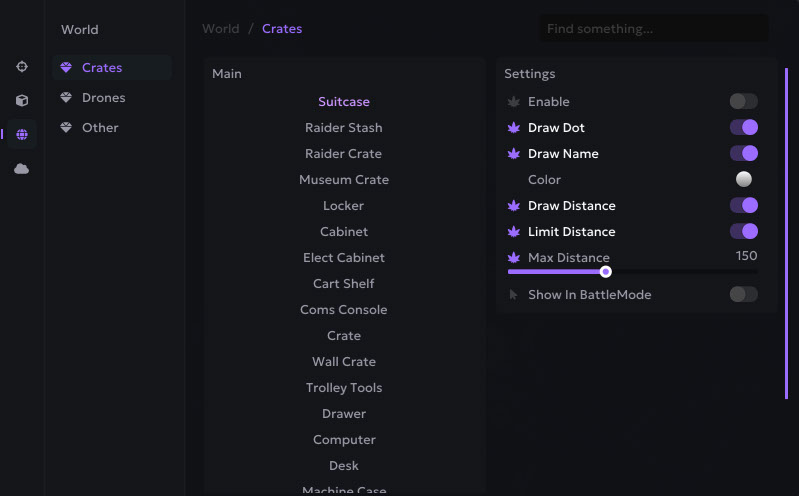Click the crosshair icon in left sidebar
Screen dimensions: 799x496
pos(22,66)
